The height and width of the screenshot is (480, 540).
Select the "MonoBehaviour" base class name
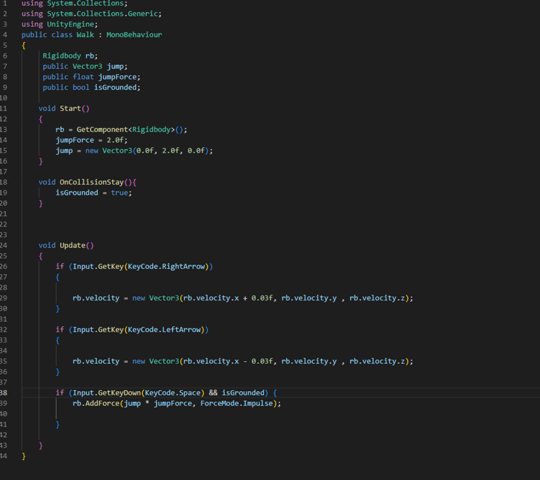pyautogui.click(x=134, y=35)
